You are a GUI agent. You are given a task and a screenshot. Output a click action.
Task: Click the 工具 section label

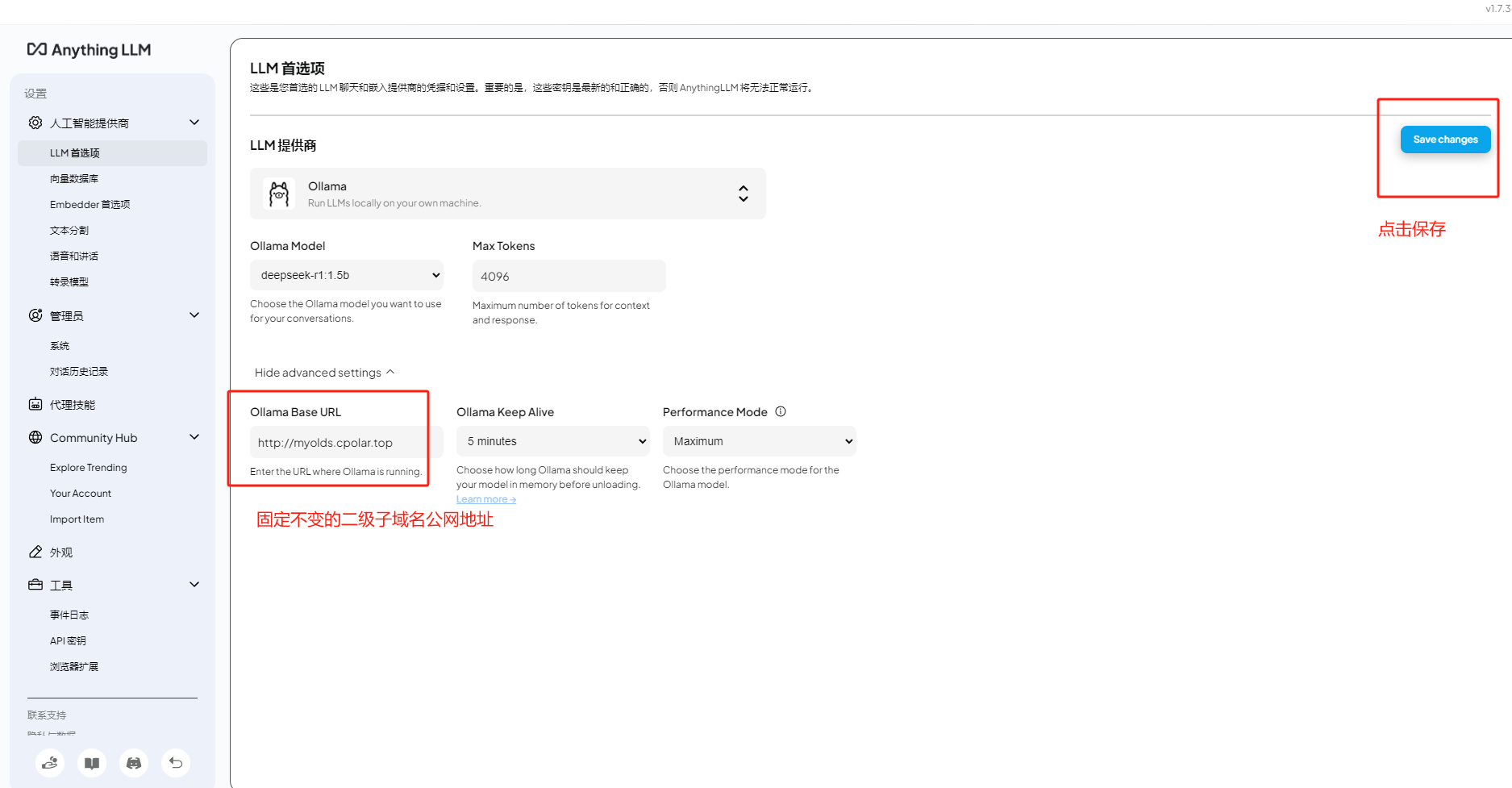point(61,586)
